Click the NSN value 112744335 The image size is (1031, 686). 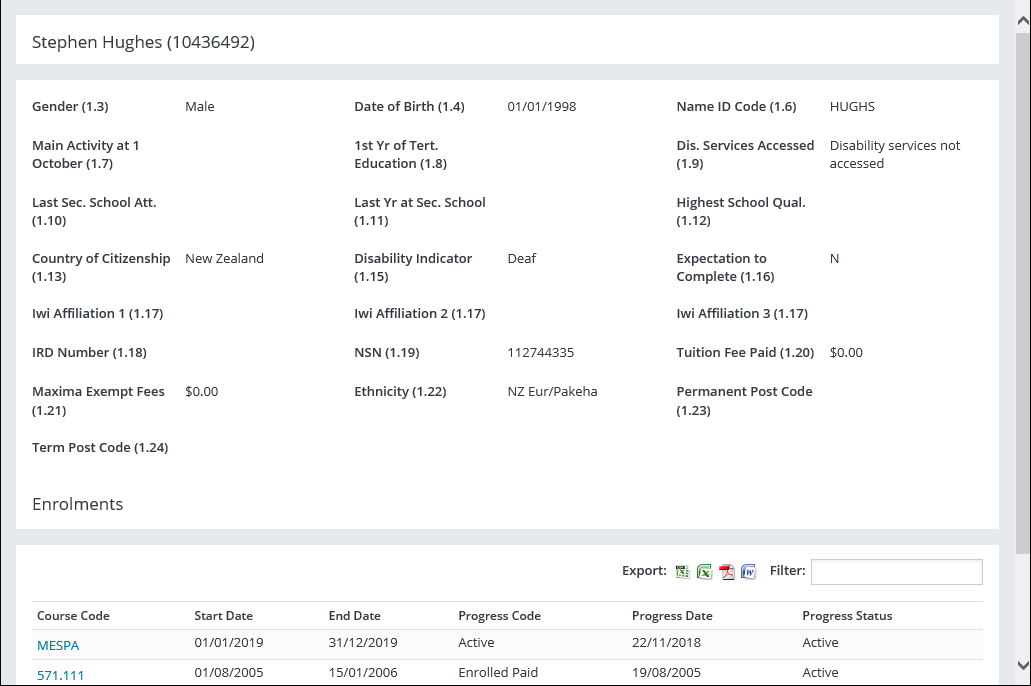[x=540, y=353]
